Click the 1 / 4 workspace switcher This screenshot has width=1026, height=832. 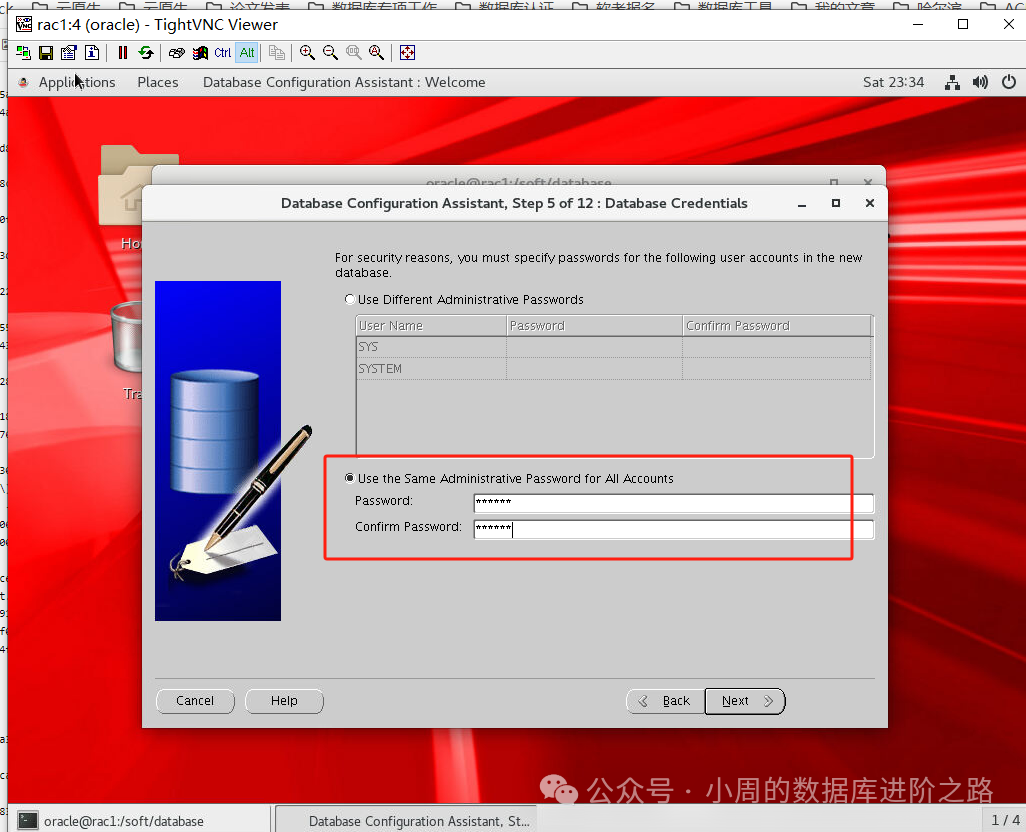click(x=1005, y=820)
